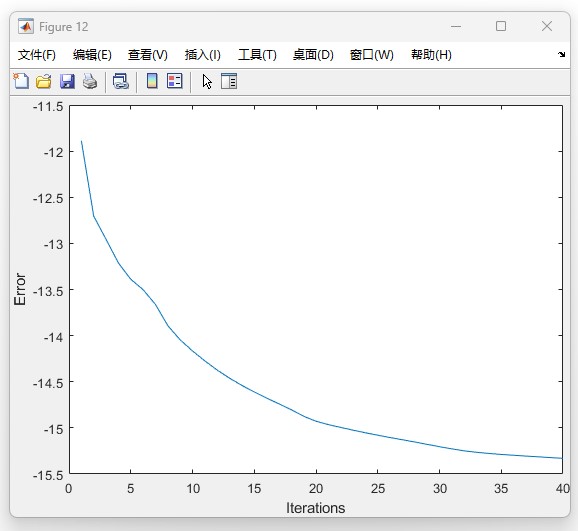Open the 编辑(E) menu

click(x=92, y=55)
